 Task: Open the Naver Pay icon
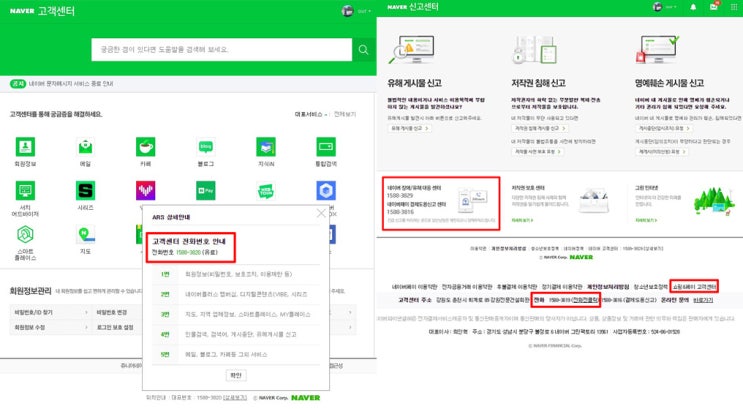(x=206, y=191)
